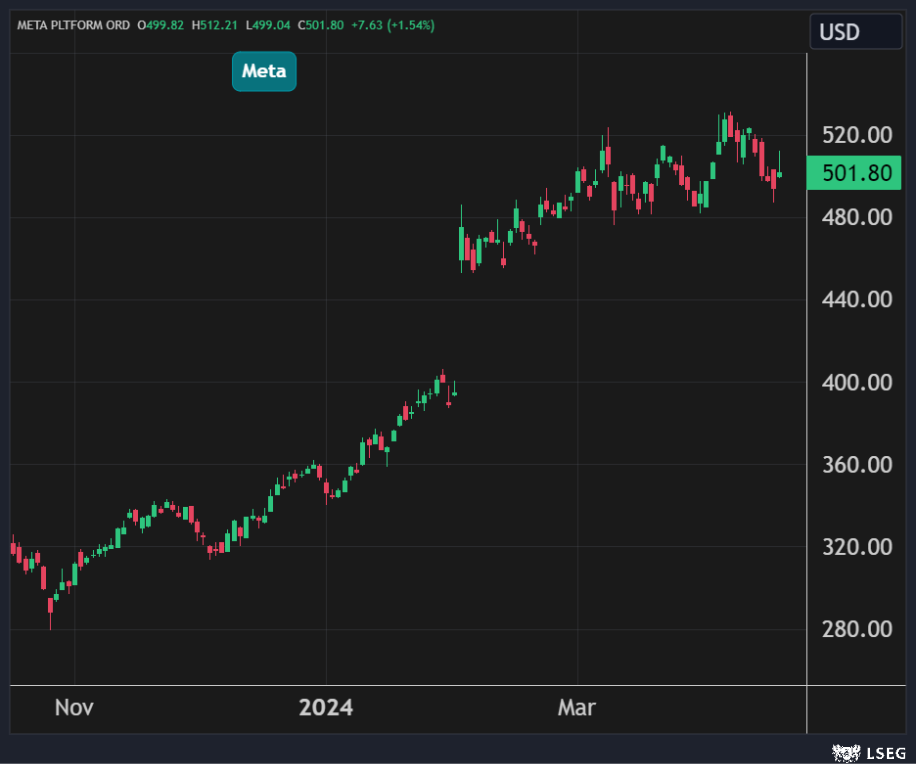916x764 pixels.
Task: Click the Nov label on time axis
Action: [74, 708]
